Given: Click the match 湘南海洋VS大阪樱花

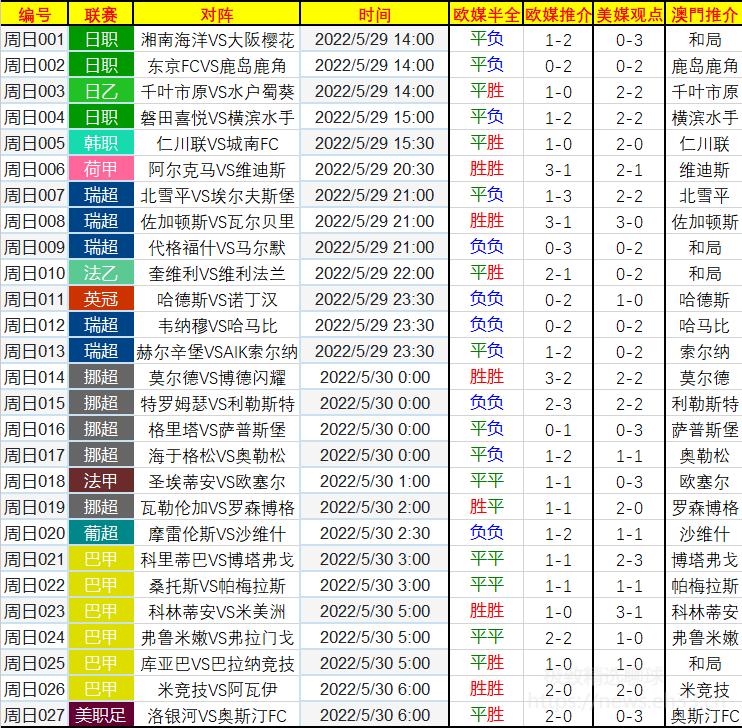Looking at the screenshot, I should (217, 40).
